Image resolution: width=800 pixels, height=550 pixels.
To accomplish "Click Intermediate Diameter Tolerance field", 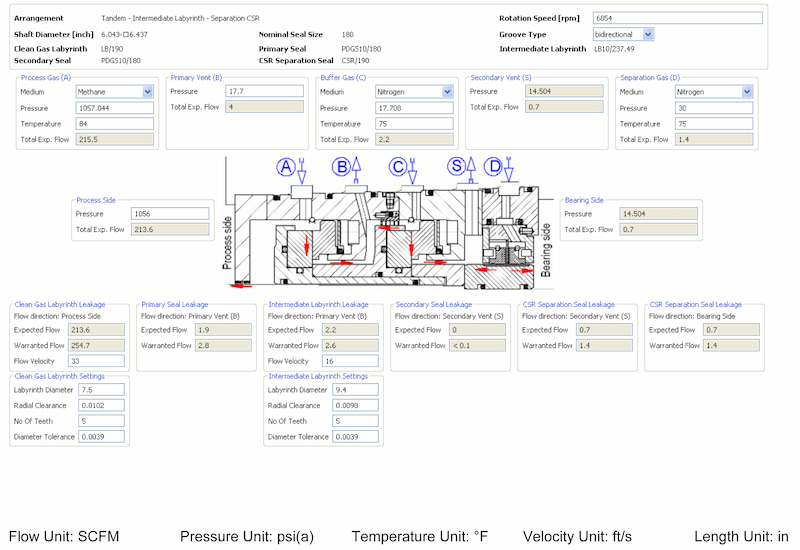I will (x=356, y=437).
